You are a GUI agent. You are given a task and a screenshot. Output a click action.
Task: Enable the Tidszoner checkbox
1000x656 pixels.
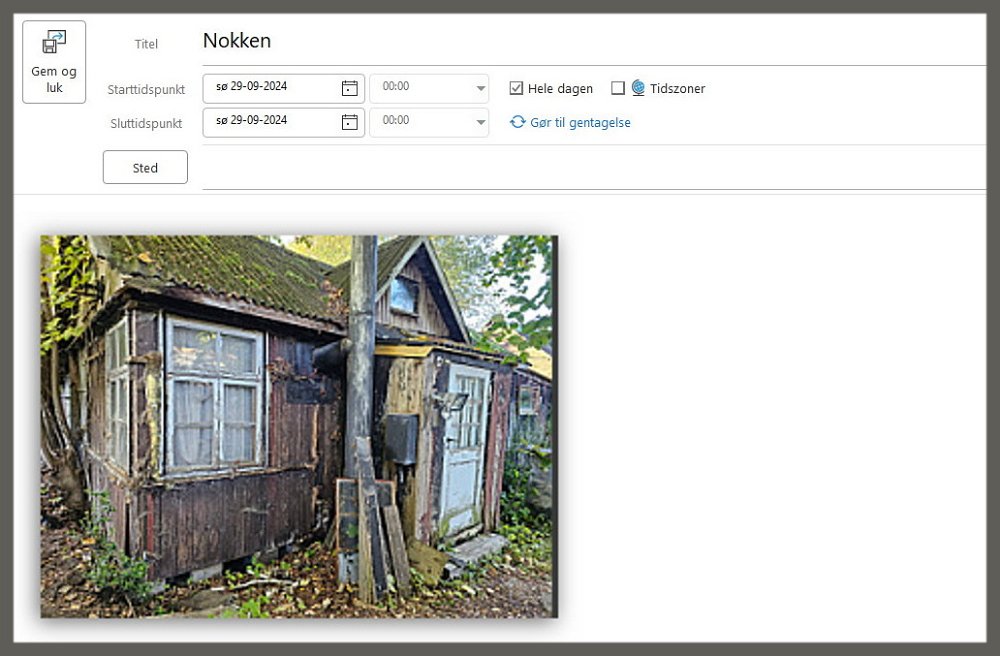618,88
